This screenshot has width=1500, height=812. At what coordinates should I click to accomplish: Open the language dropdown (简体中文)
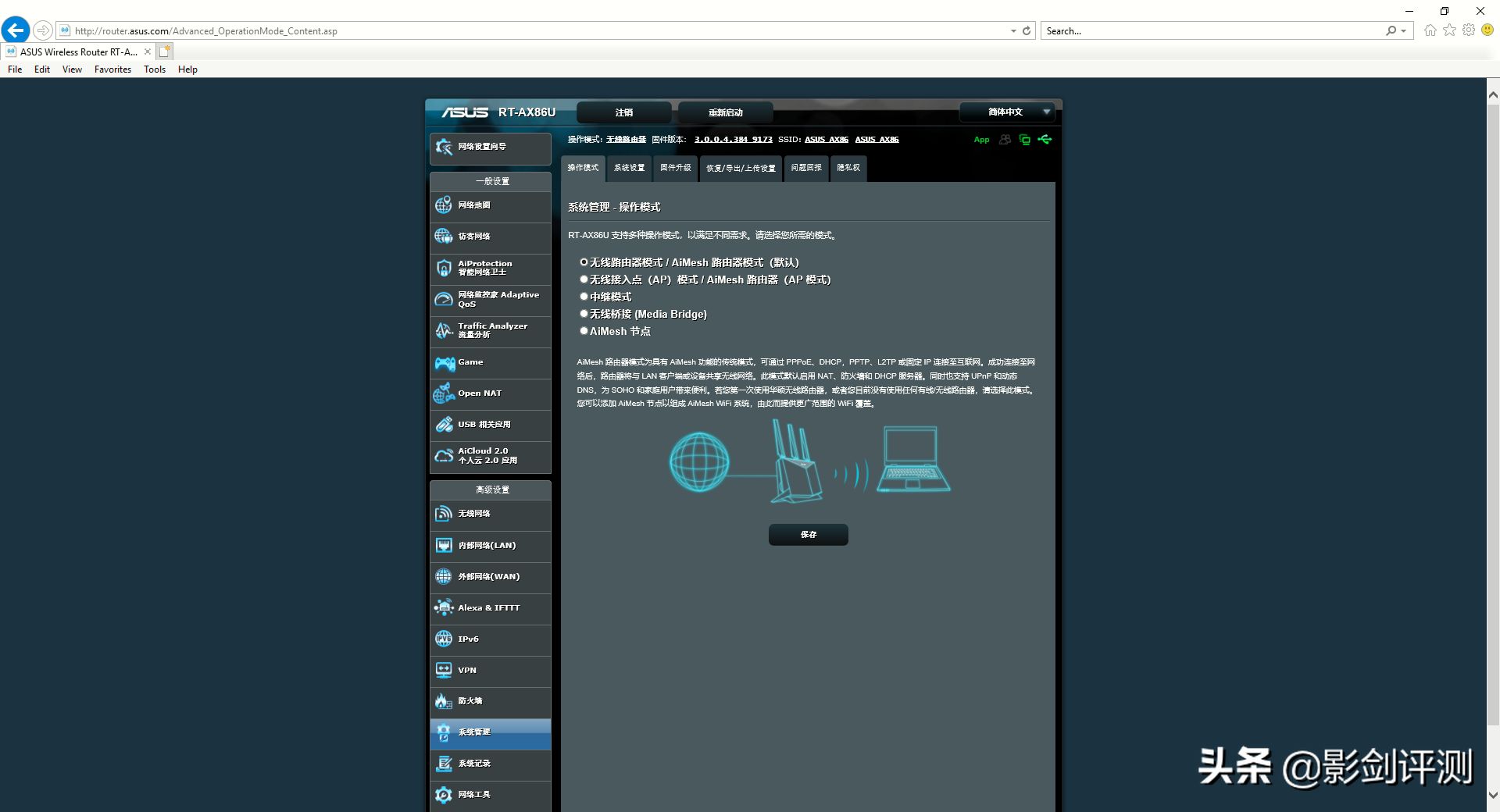[x=1007, y=112]
